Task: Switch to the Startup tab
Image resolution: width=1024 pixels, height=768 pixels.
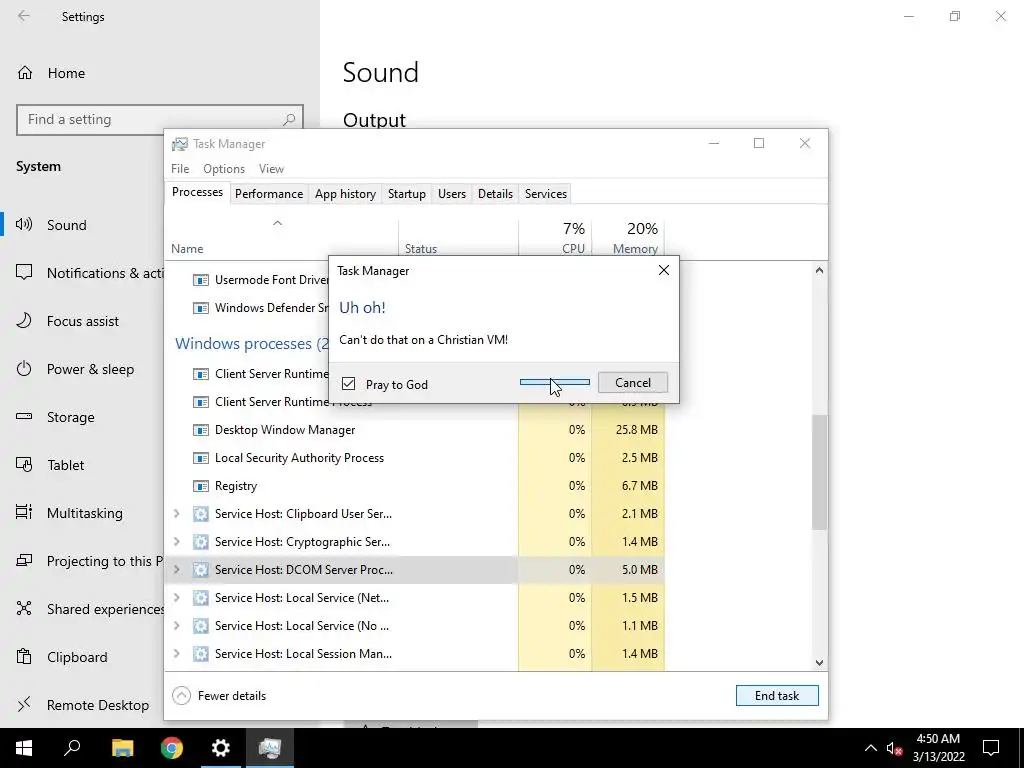Action: click(407, 194)
